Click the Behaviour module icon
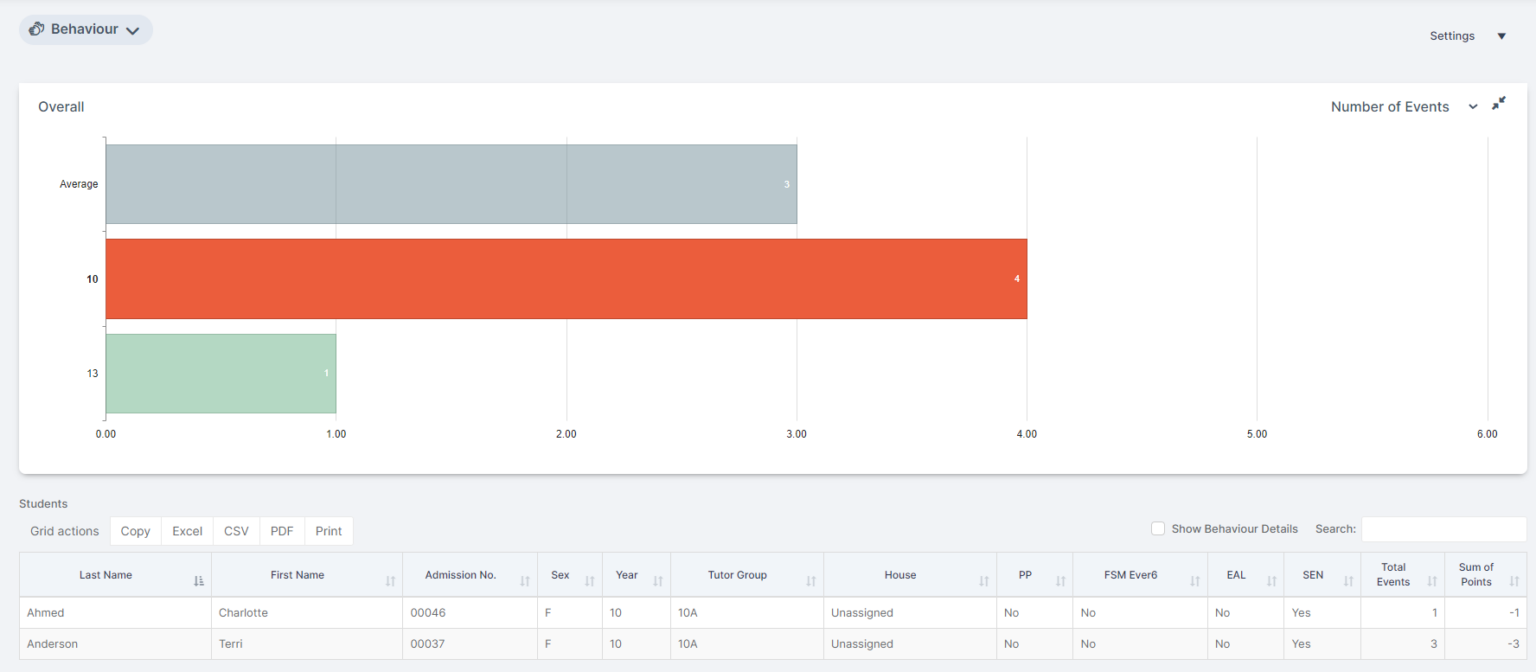Screen dimensions: 1536x672 pos(36,29)
